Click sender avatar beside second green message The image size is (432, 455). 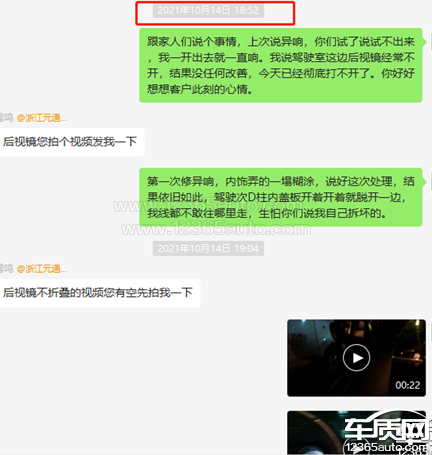click(430, 180)
